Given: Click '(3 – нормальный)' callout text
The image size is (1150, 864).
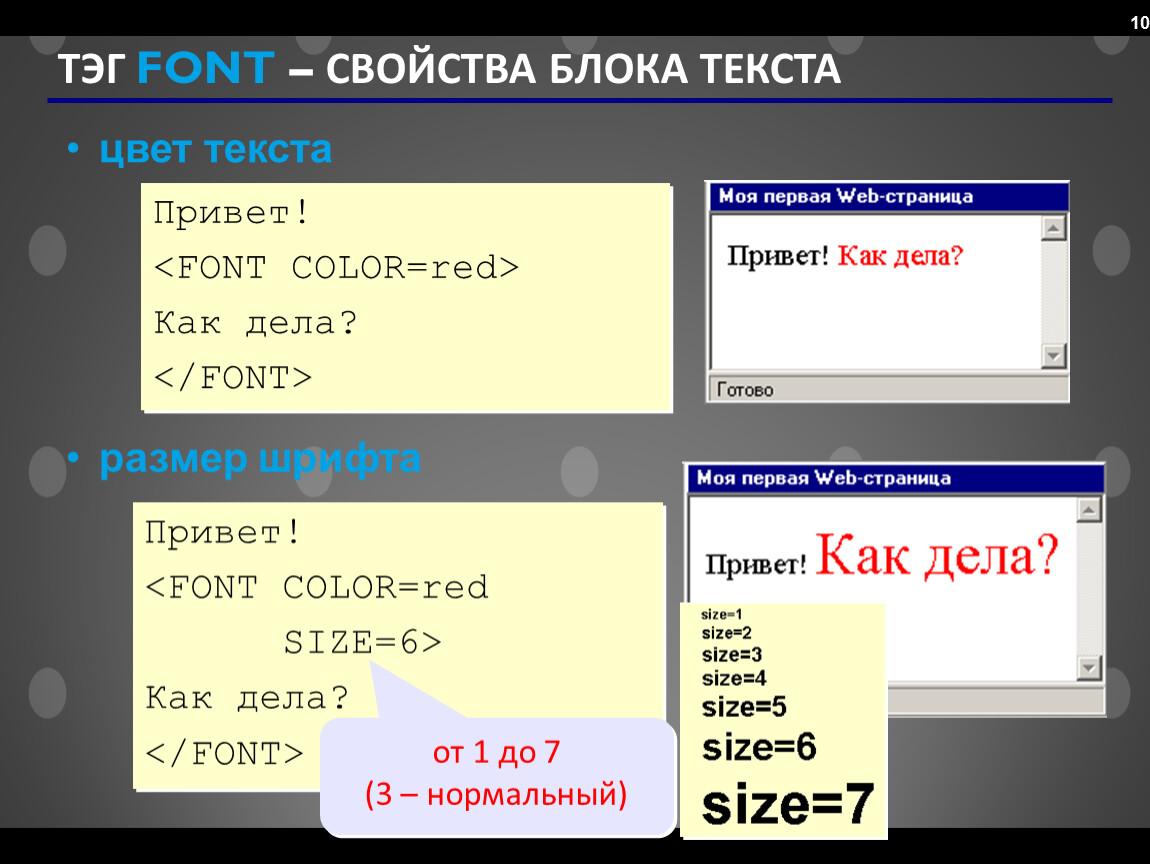Looking at the screenshot, I should (497, 794).
